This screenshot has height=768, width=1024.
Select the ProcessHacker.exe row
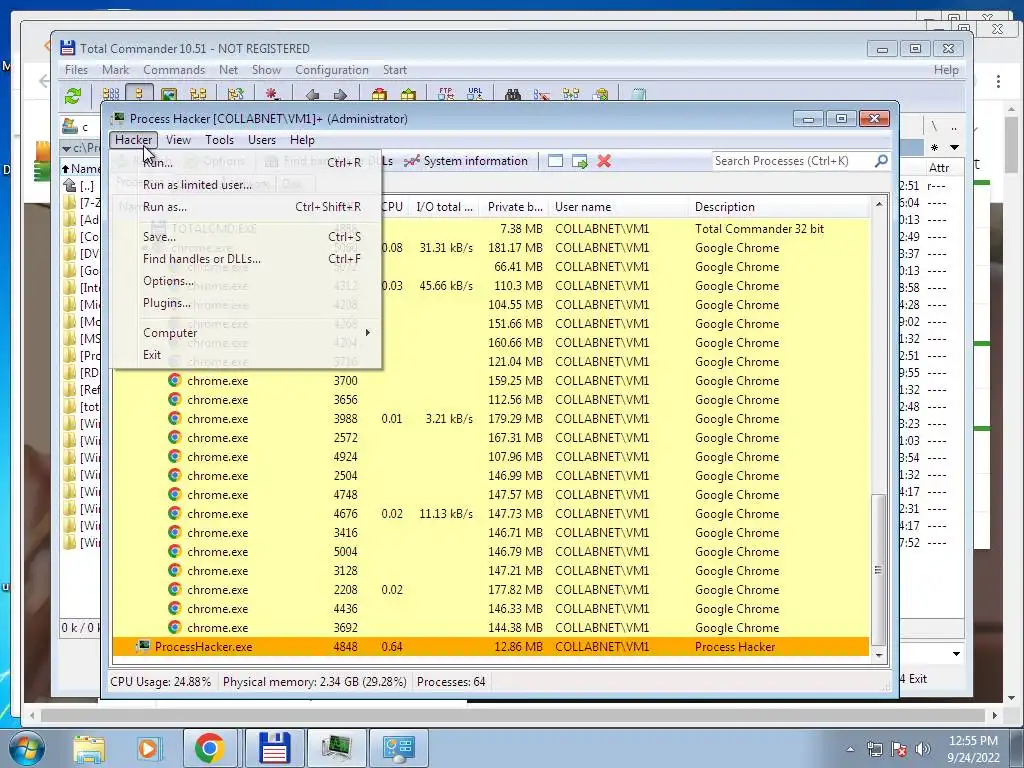coord(491,647)
